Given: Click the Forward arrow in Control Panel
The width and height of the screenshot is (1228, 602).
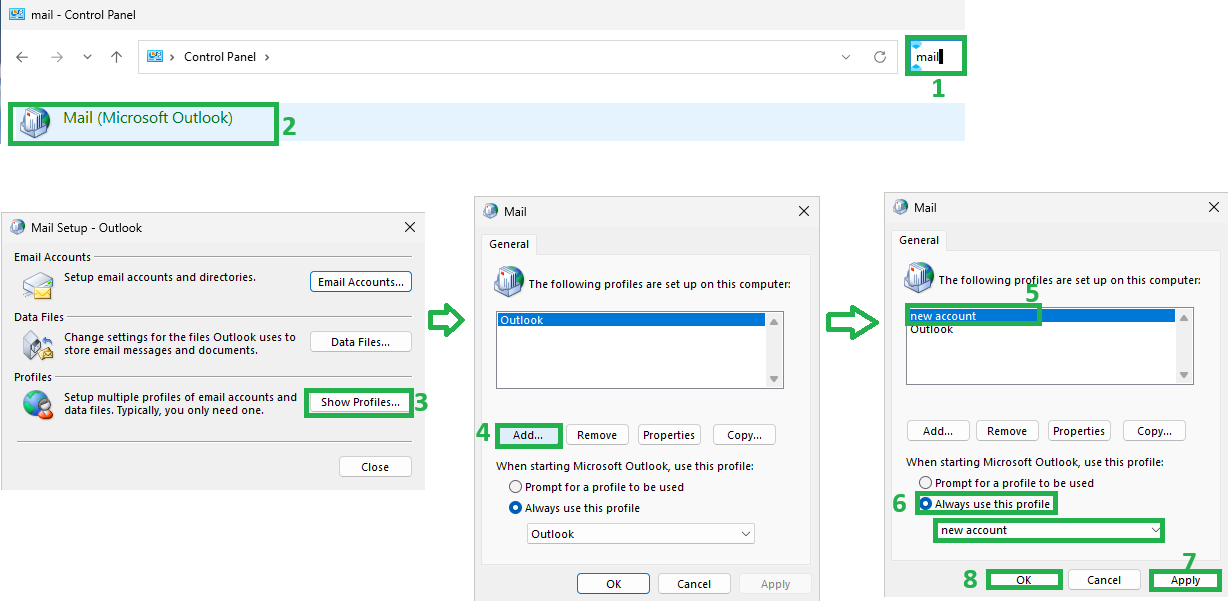Looking at the screenshot, I should coord(57,57).
